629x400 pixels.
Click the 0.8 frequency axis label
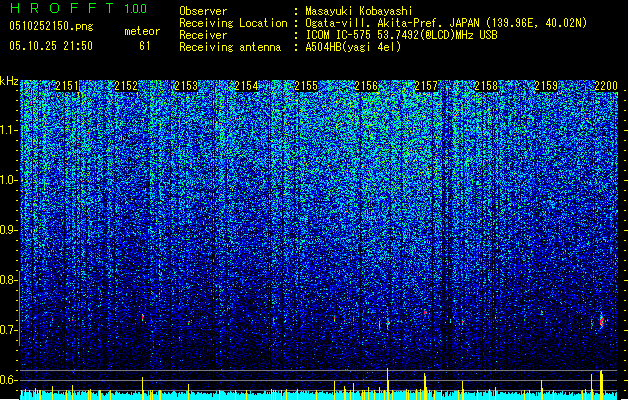tap(8, 280)
